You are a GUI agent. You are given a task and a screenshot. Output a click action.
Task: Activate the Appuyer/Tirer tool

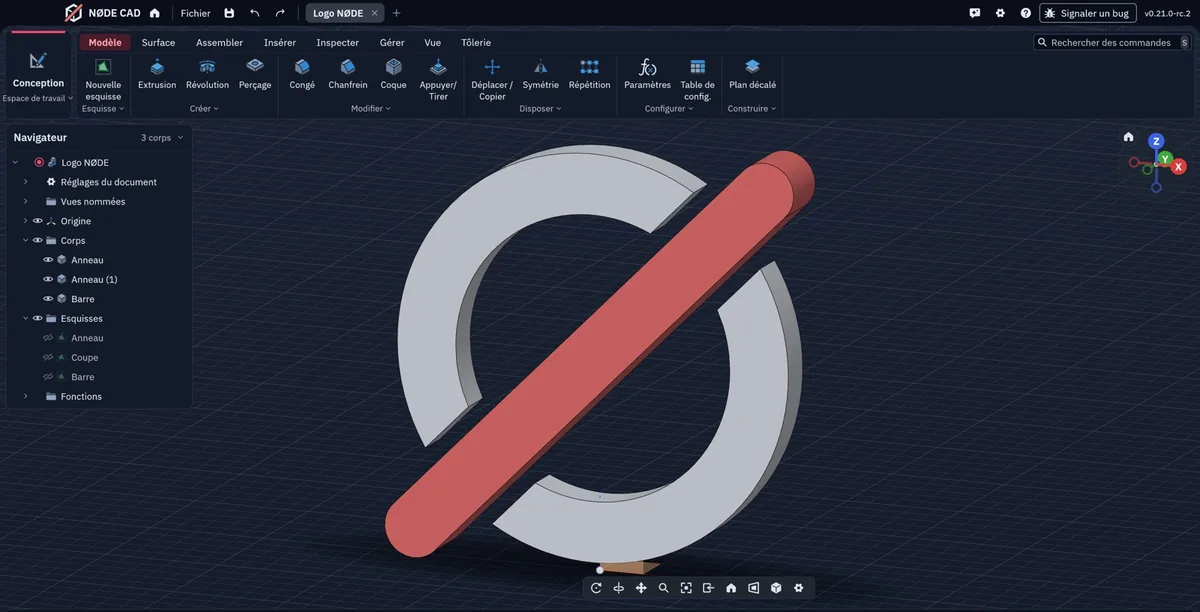click(x=438, y=79)
